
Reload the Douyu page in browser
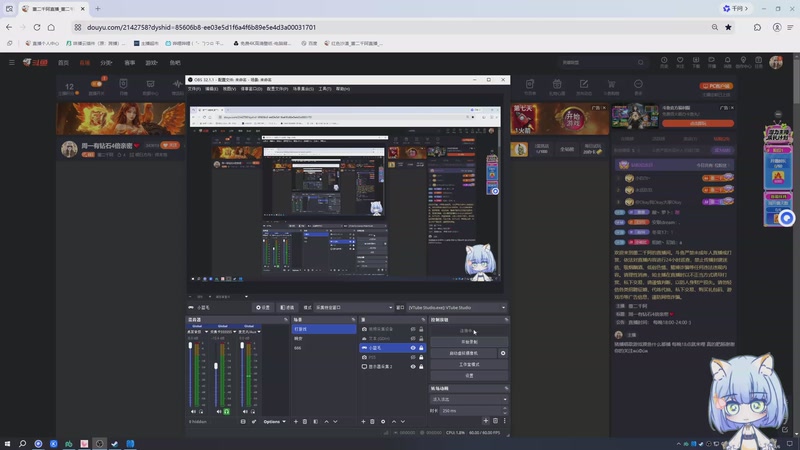[x=37, y=27]
